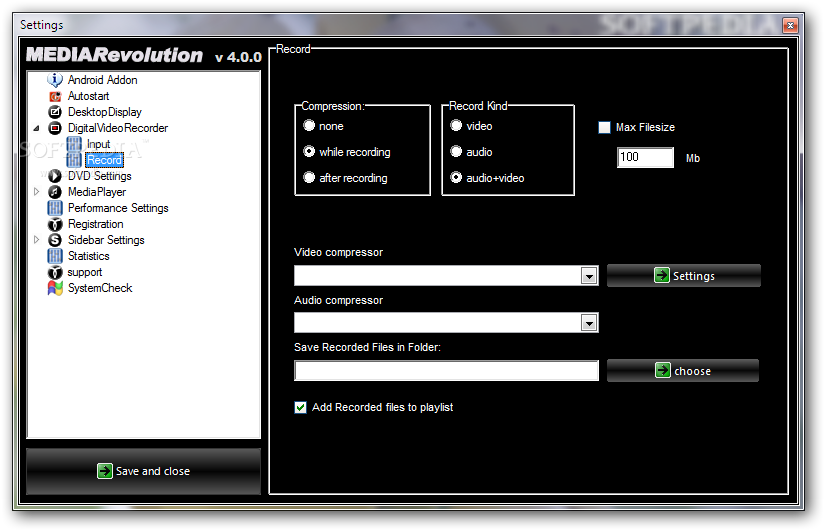Open Statistics page
This screenshot has width=825, height=531.
[x=88, y=256]
